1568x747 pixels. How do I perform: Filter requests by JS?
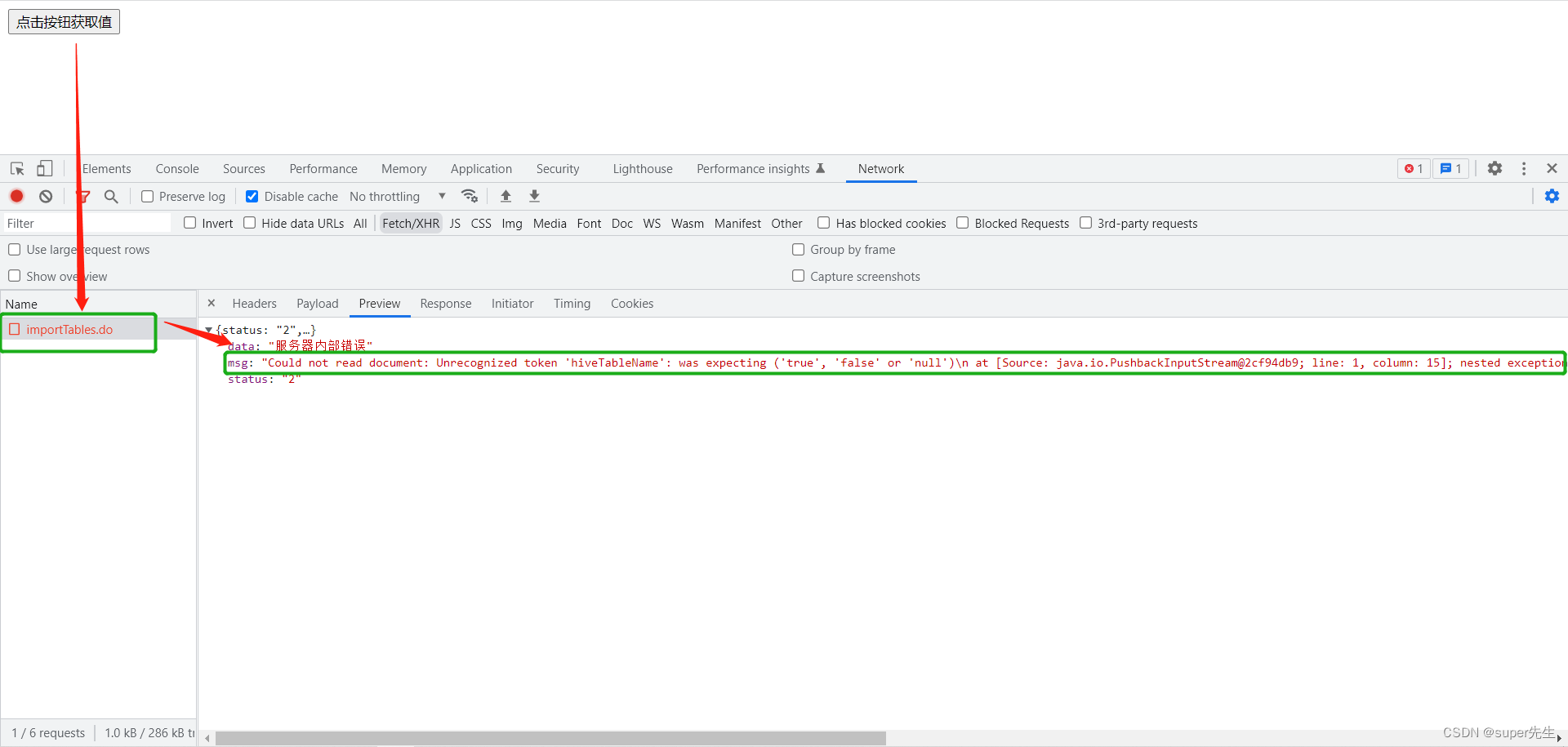pos(455,223)
